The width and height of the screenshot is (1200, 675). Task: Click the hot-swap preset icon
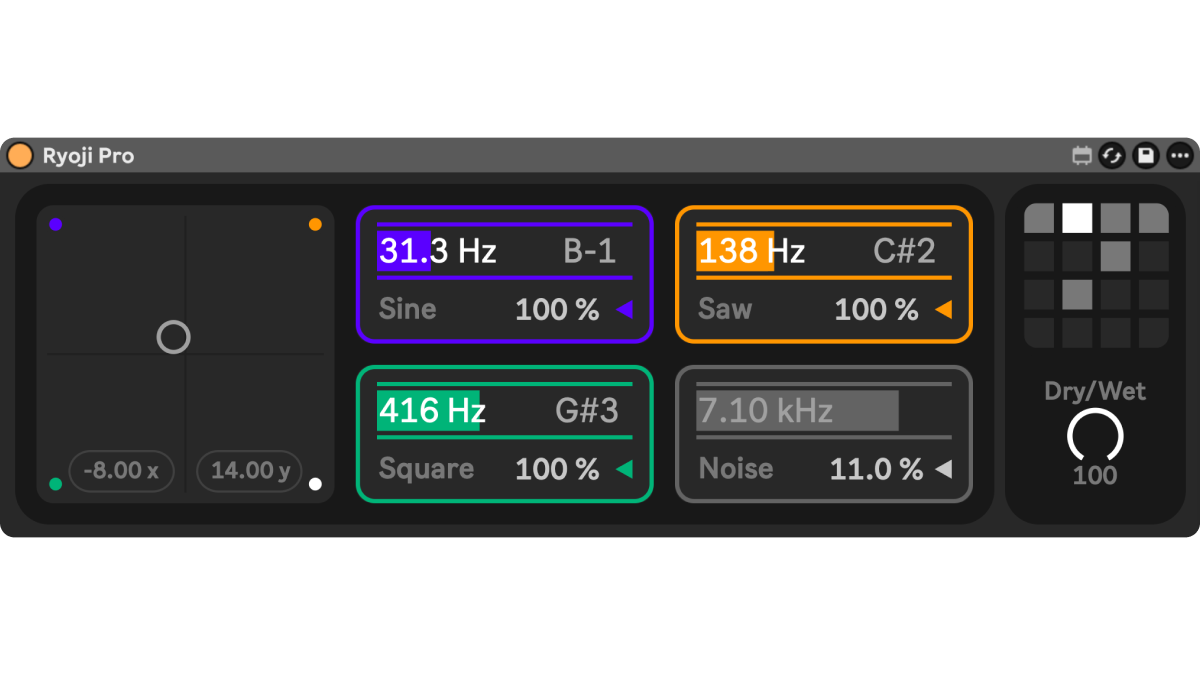[x=1112, y=156]
